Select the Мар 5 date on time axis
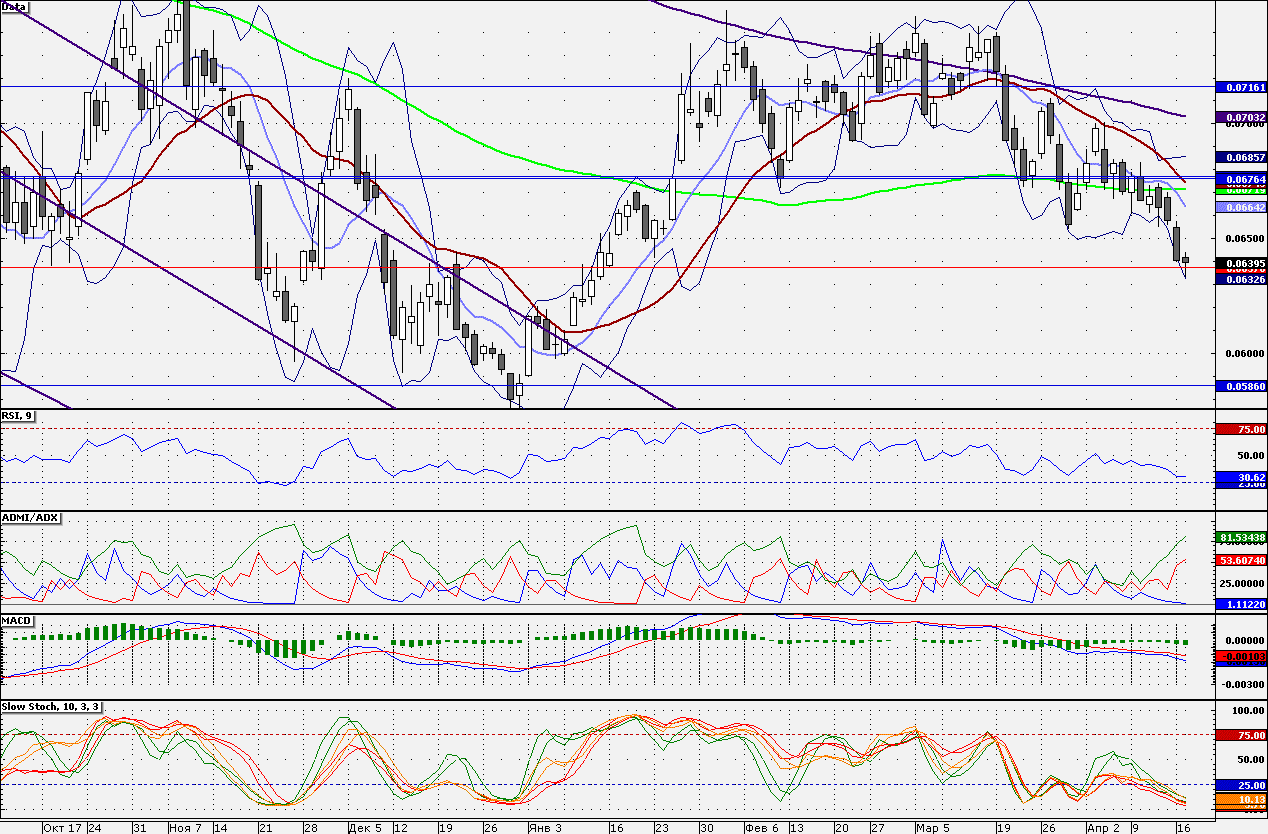Viewport: 1268px width, 834px height. pyautogui.click(x=932, y=828)
